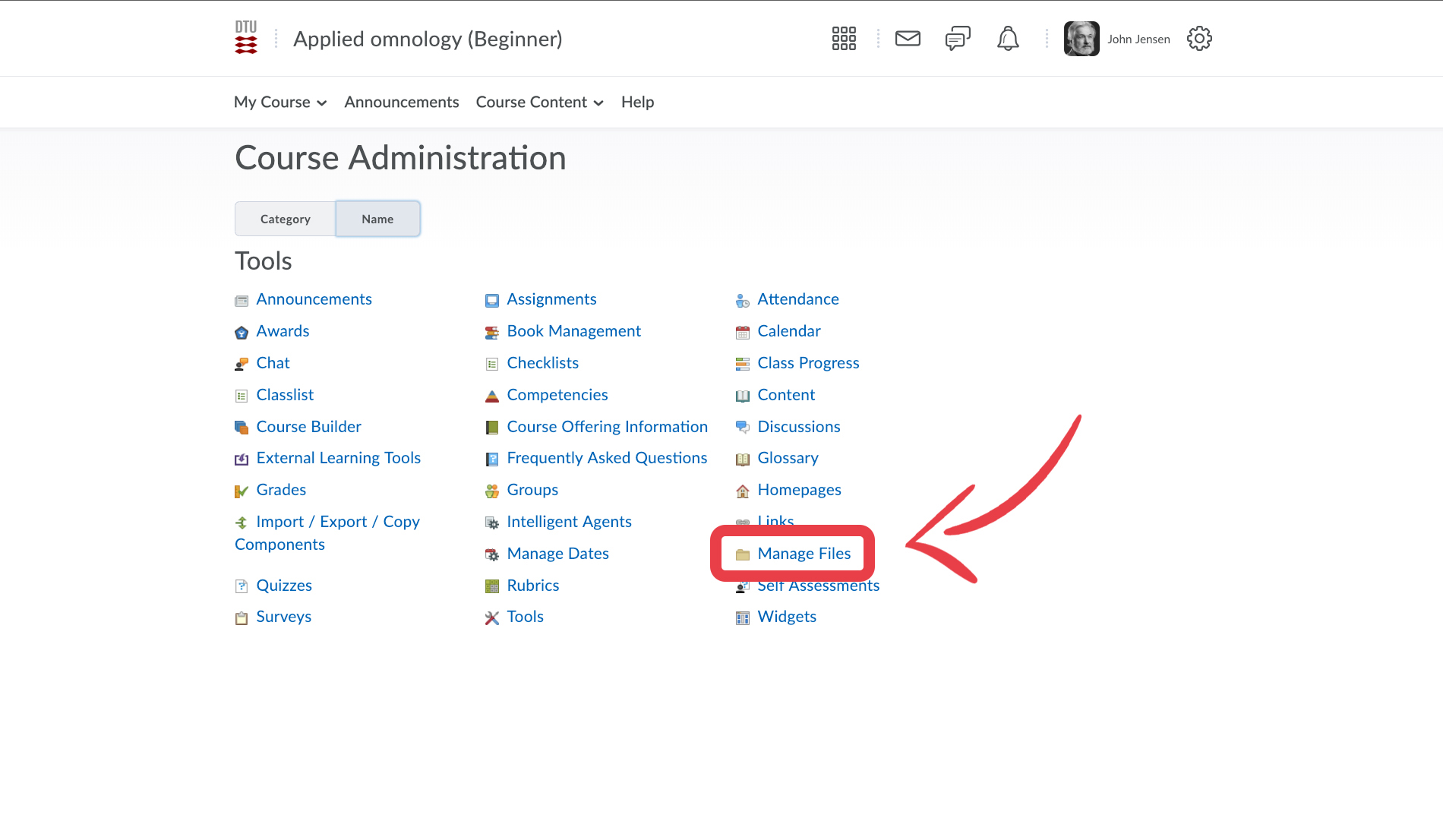Open the message alerts envelope icon

[908, 39]
